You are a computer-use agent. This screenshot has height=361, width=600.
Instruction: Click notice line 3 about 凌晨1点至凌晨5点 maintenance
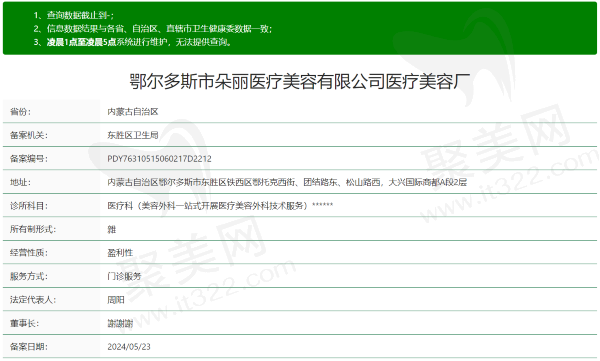[132, 42]
